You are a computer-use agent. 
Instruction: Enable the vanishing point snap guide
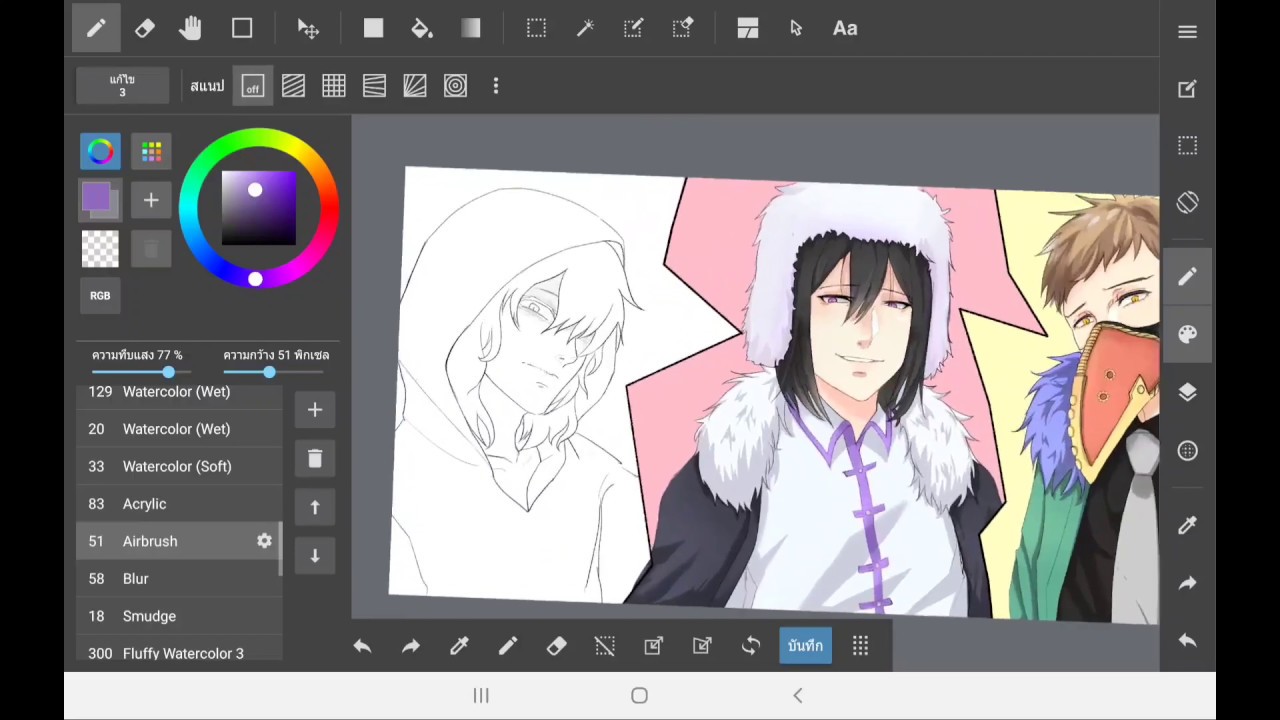(x=415, y=86)
